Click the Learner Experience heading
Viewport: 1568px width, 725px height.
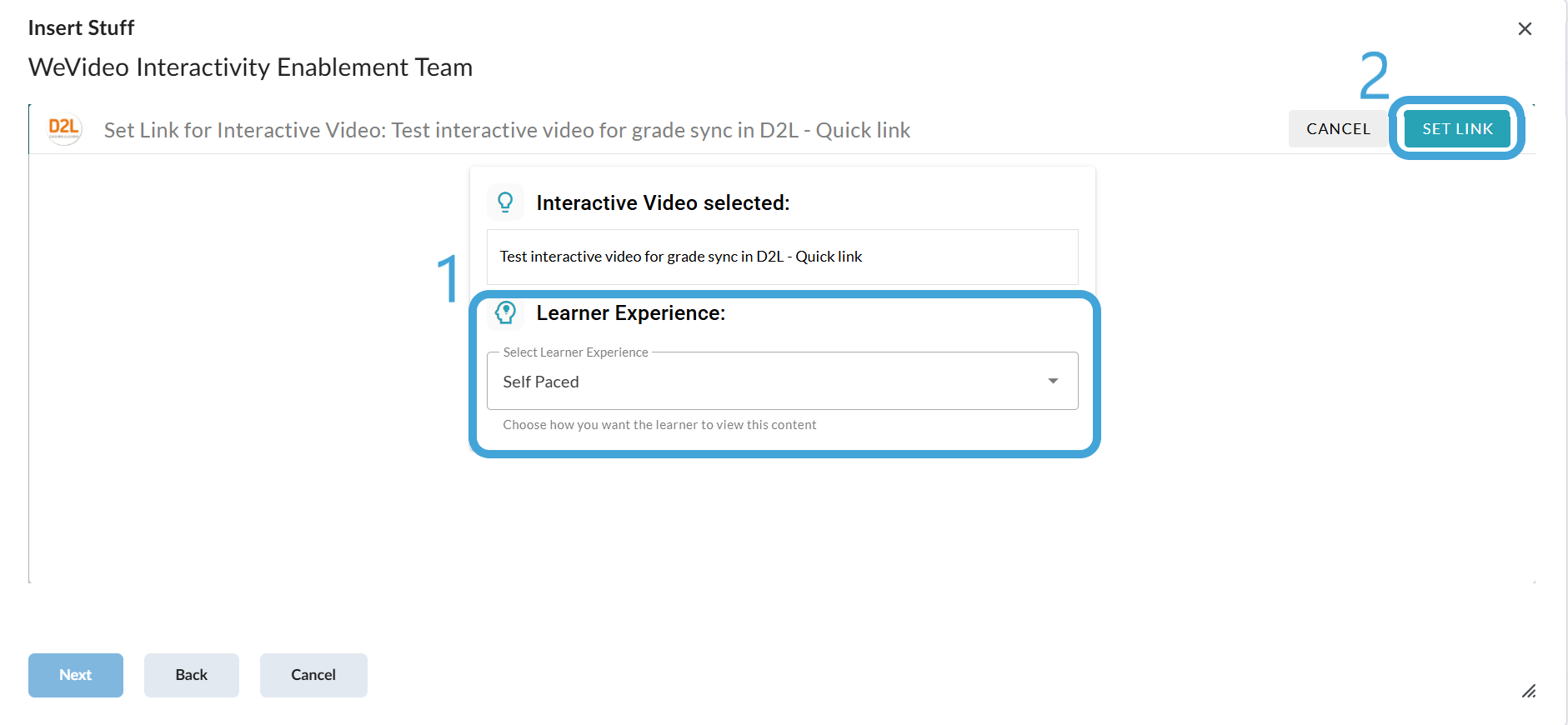tap(631, 313)
